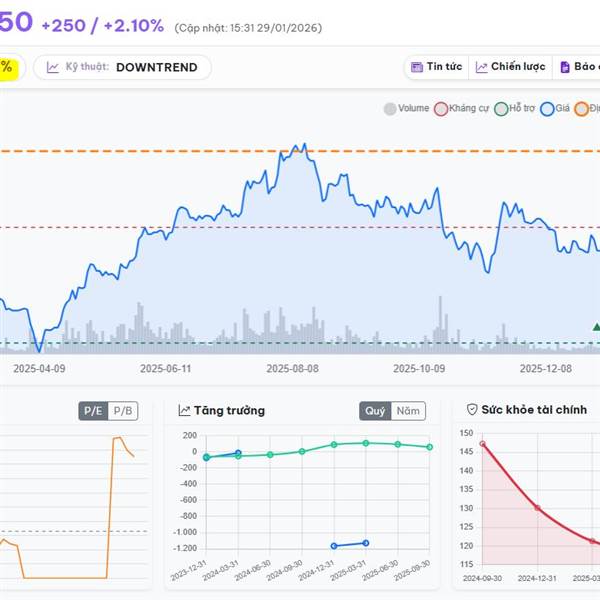
Task: Click the Báo cáo document icon
Action: (x=565, y=67)
